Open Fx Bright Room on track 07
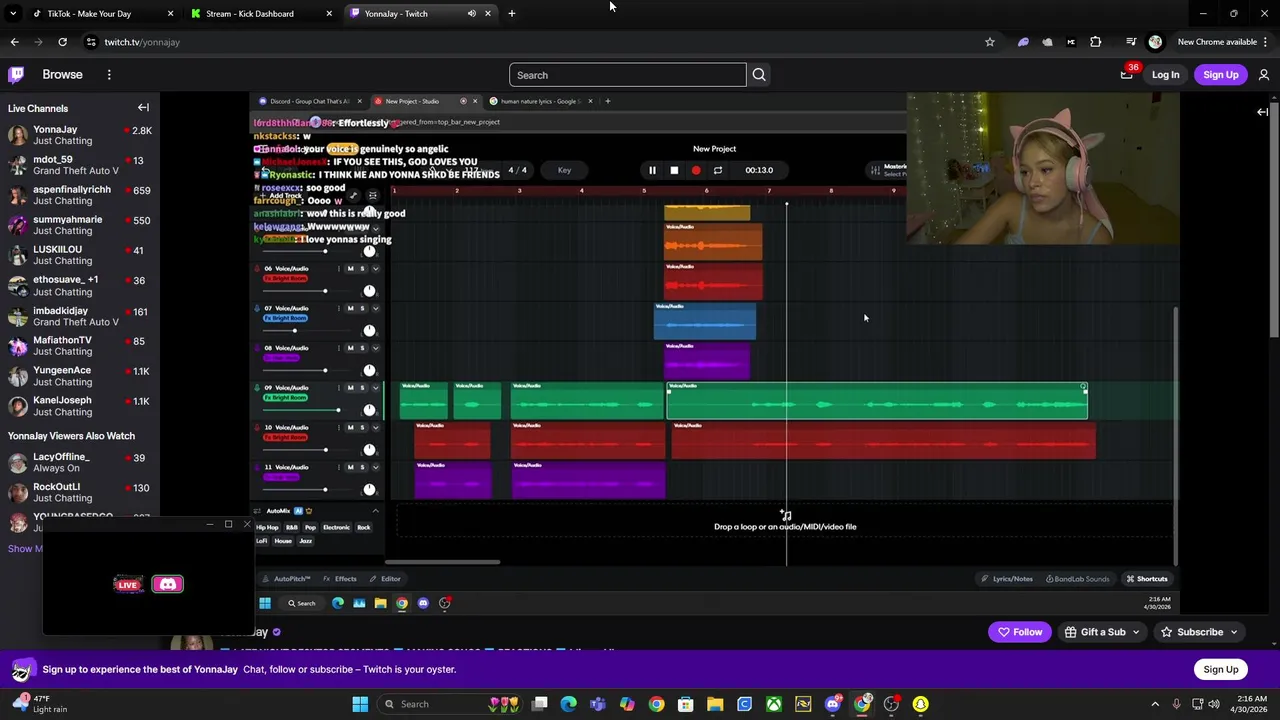The image size is (1280, 720). click(285, 318)
